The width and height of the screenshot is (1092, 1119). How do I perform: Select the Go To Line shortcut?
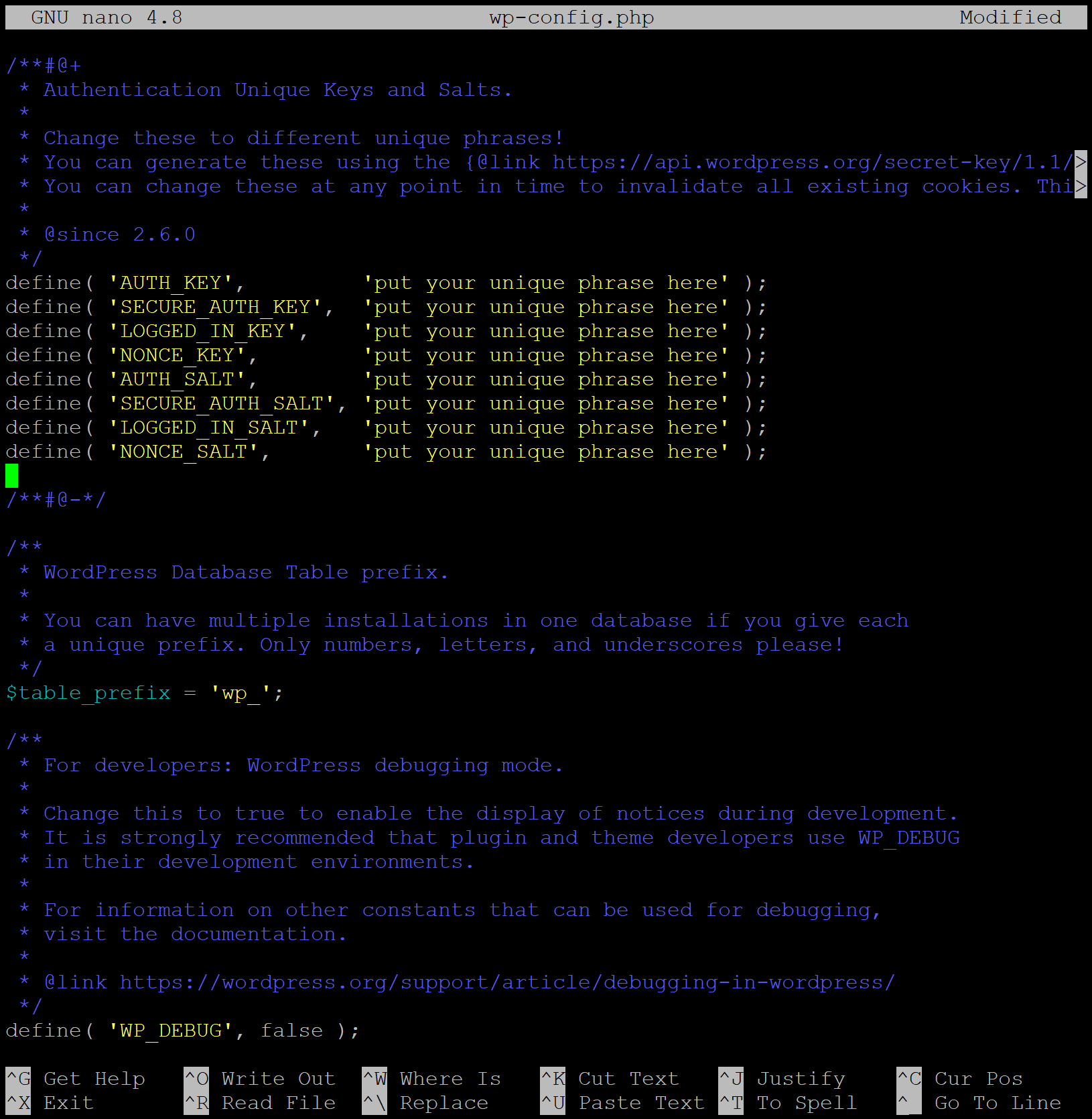coord(978,1103)
